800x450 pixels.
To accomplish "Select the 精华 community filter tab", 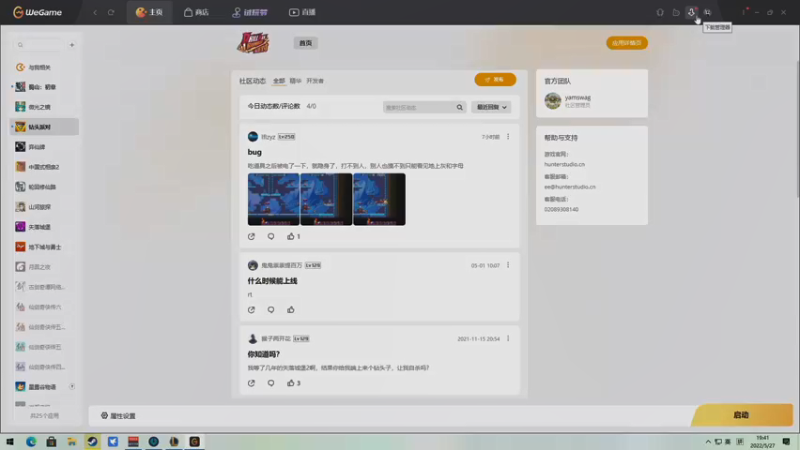I will 295,81.
